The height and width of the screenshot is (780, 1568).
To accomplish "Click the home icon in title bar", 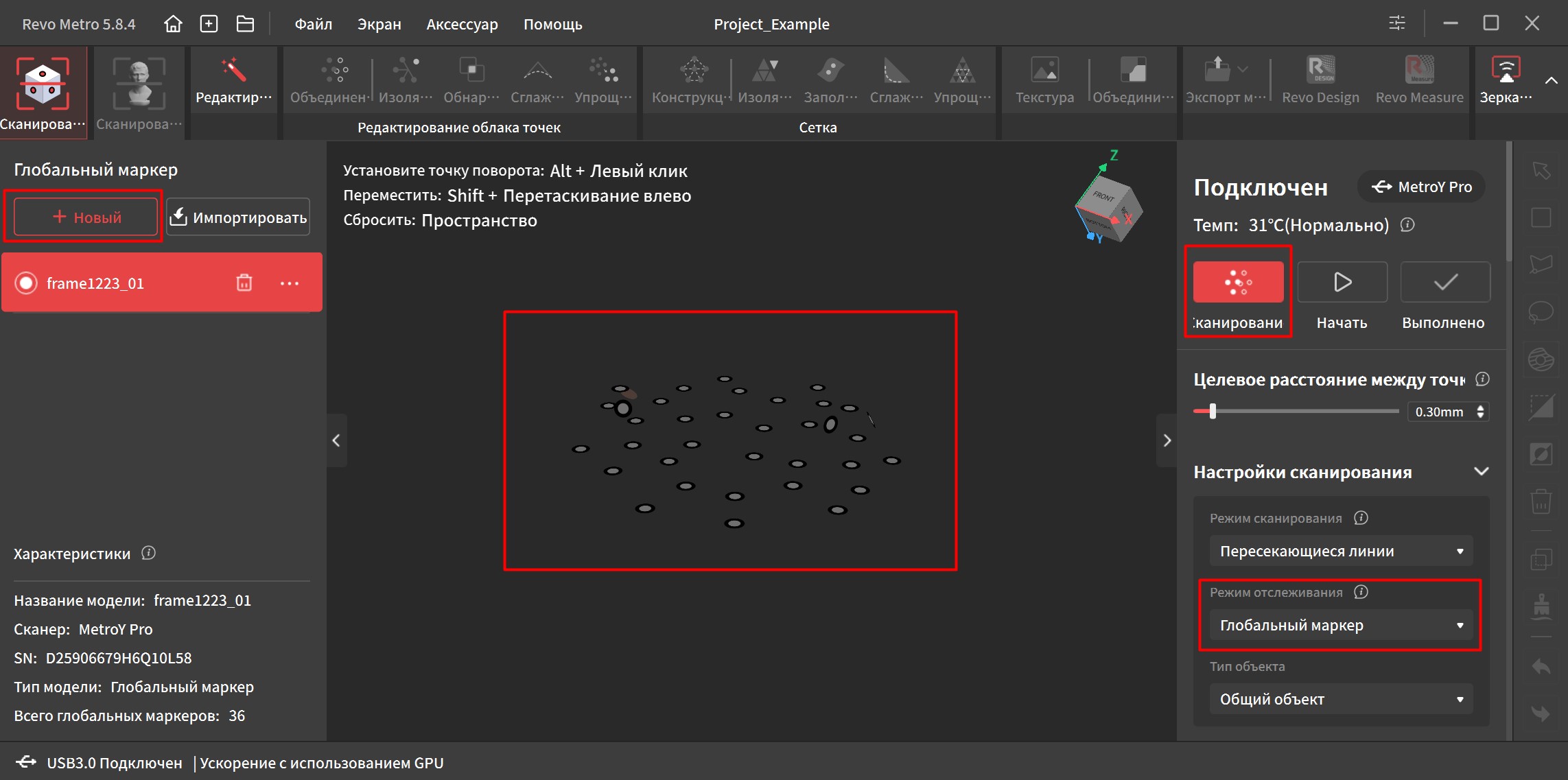I will point(173,24).
